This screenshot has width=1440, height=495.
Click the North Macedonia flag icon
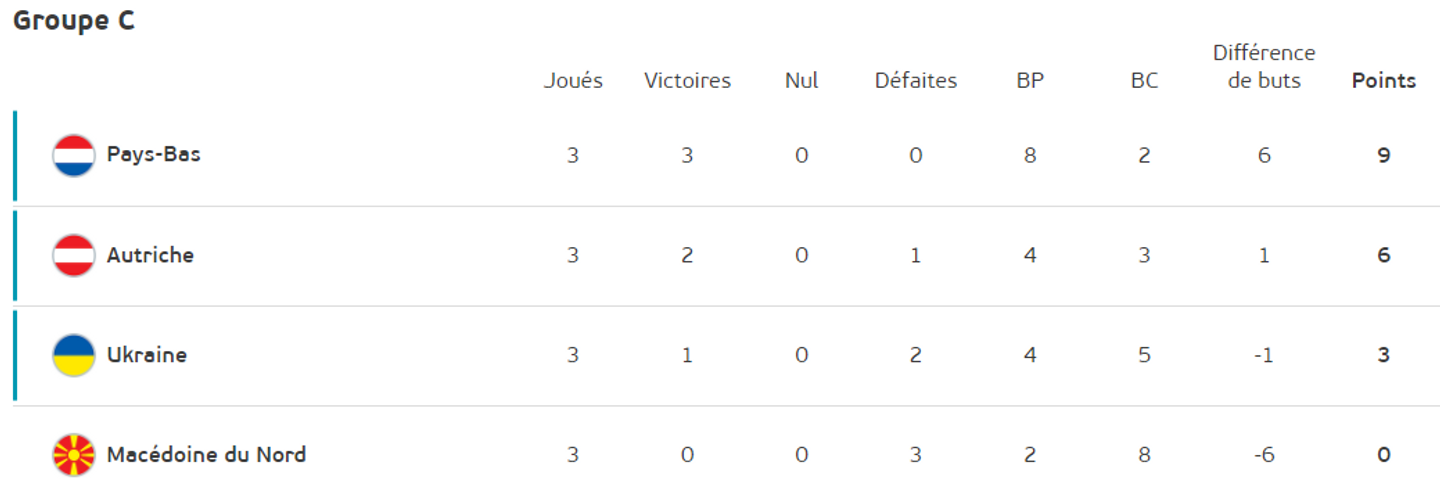click(x=74, y=456)
